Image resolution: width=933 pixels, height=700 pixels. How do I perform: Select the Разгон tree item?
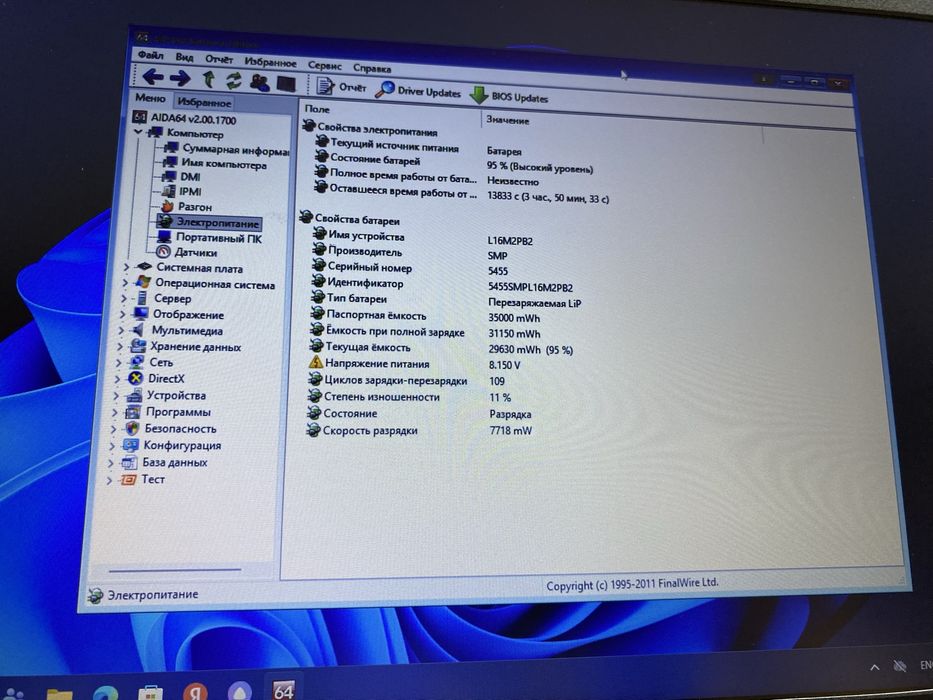186,207
